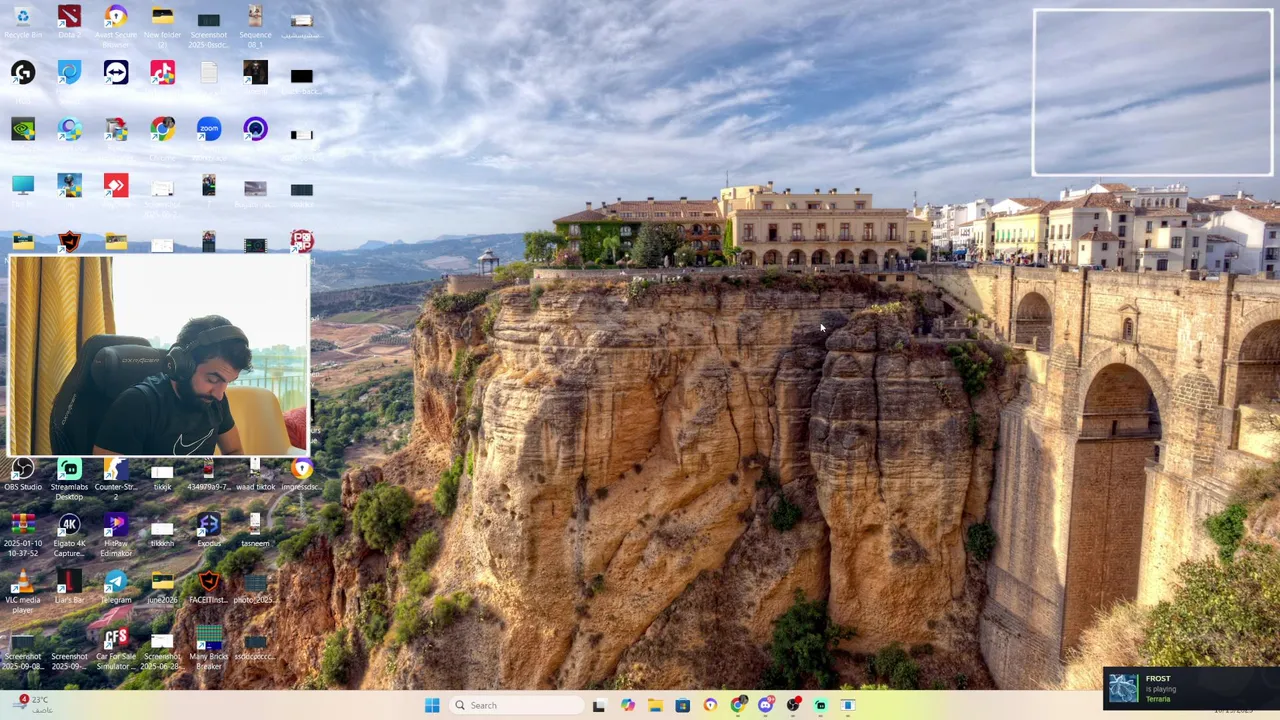
Task: Open Discord from the taskbar
Action: (766, 705)
